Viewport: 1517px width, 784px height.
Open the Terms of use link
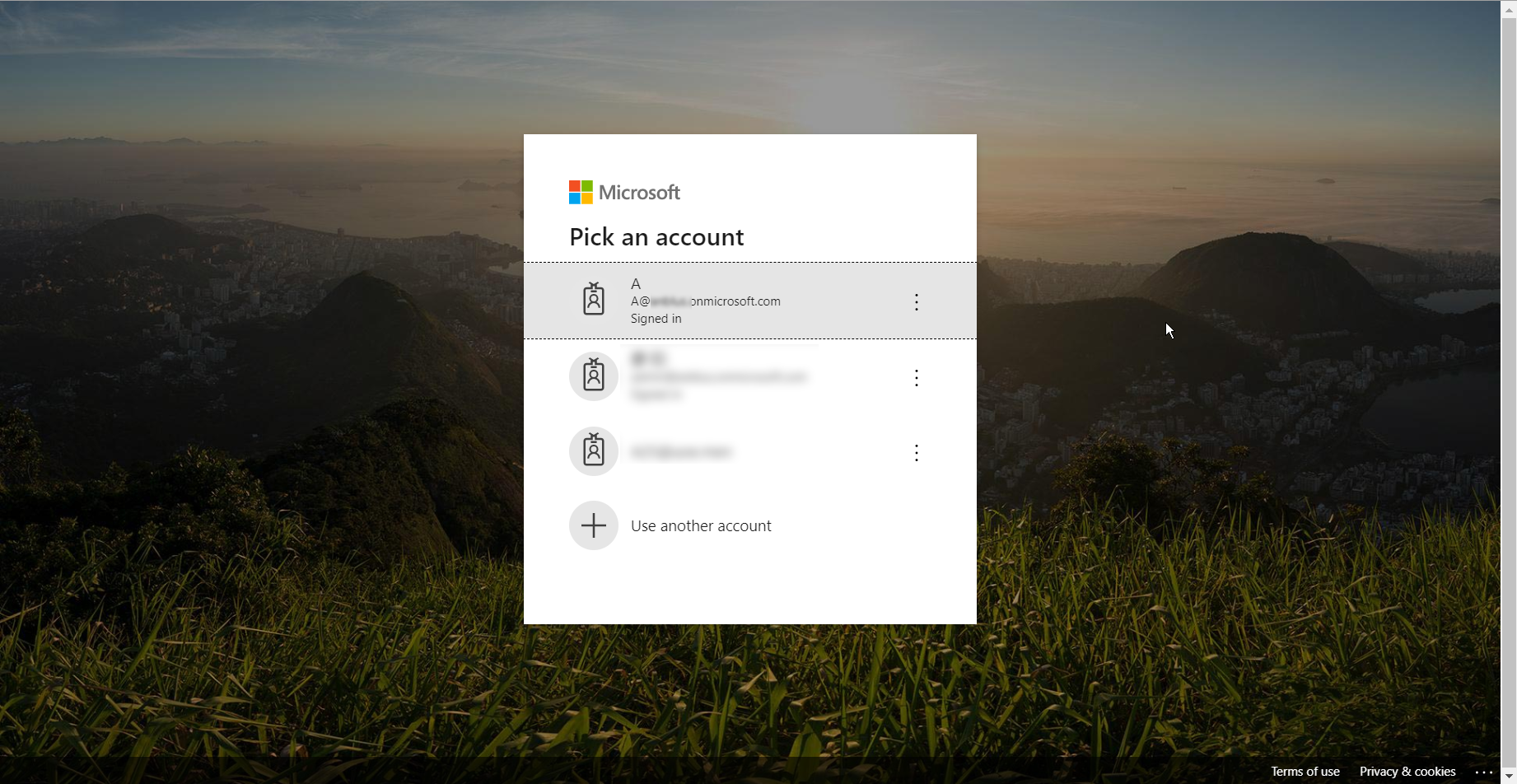[x=1305, y=772]
